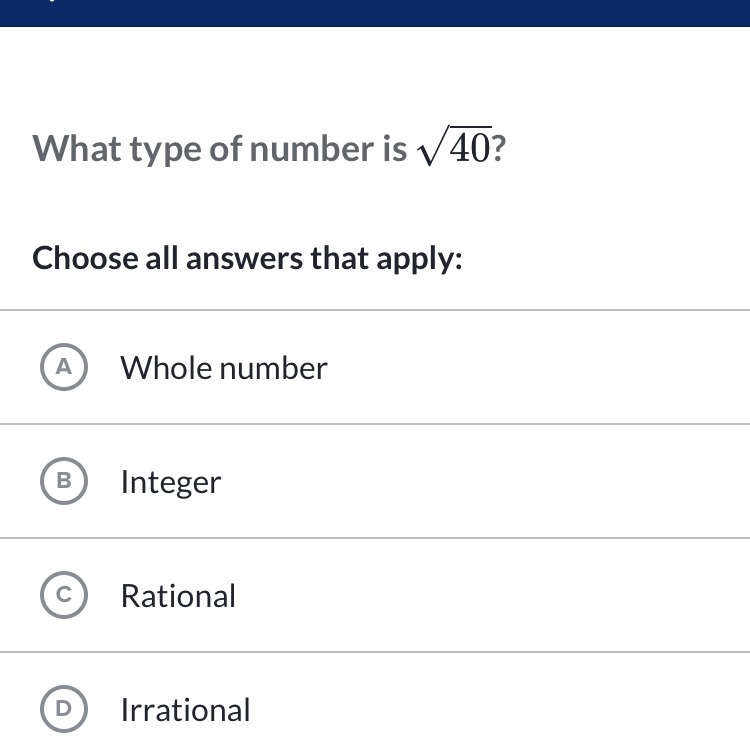This screenshot has height=750, width=750.
Task: Click empty space in Integer row
Action: pyautogui.click(x=478, y=481)
